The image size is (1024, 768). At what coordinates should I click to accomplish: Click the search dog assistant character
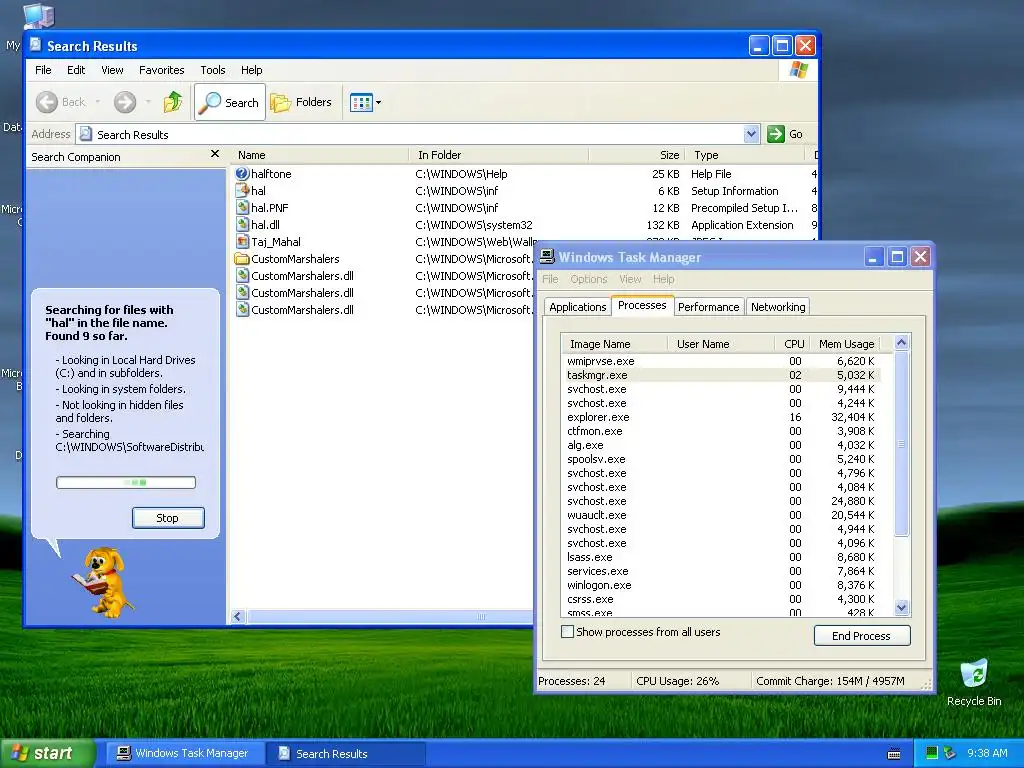[x=104, y=582]
